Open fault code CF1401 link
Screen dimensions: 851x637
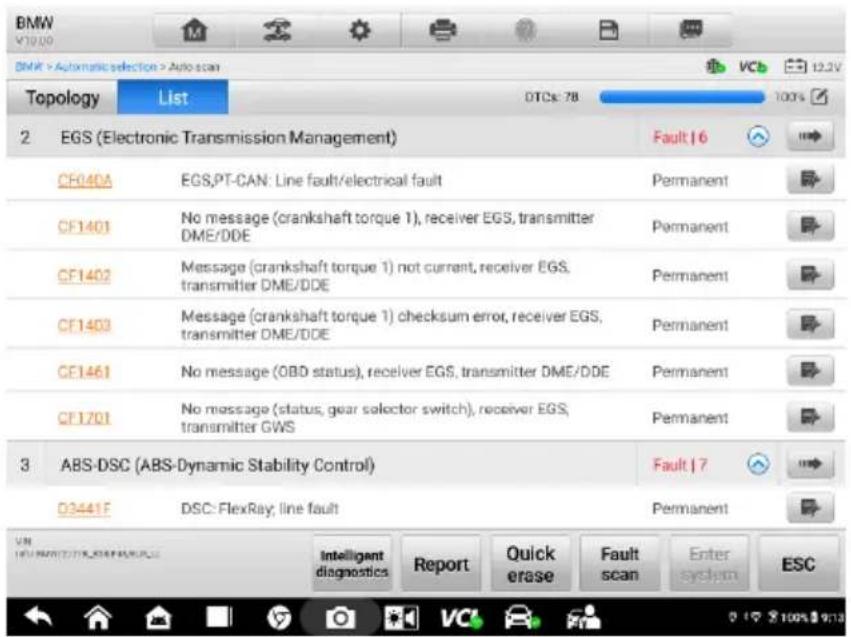coord(84,226)
